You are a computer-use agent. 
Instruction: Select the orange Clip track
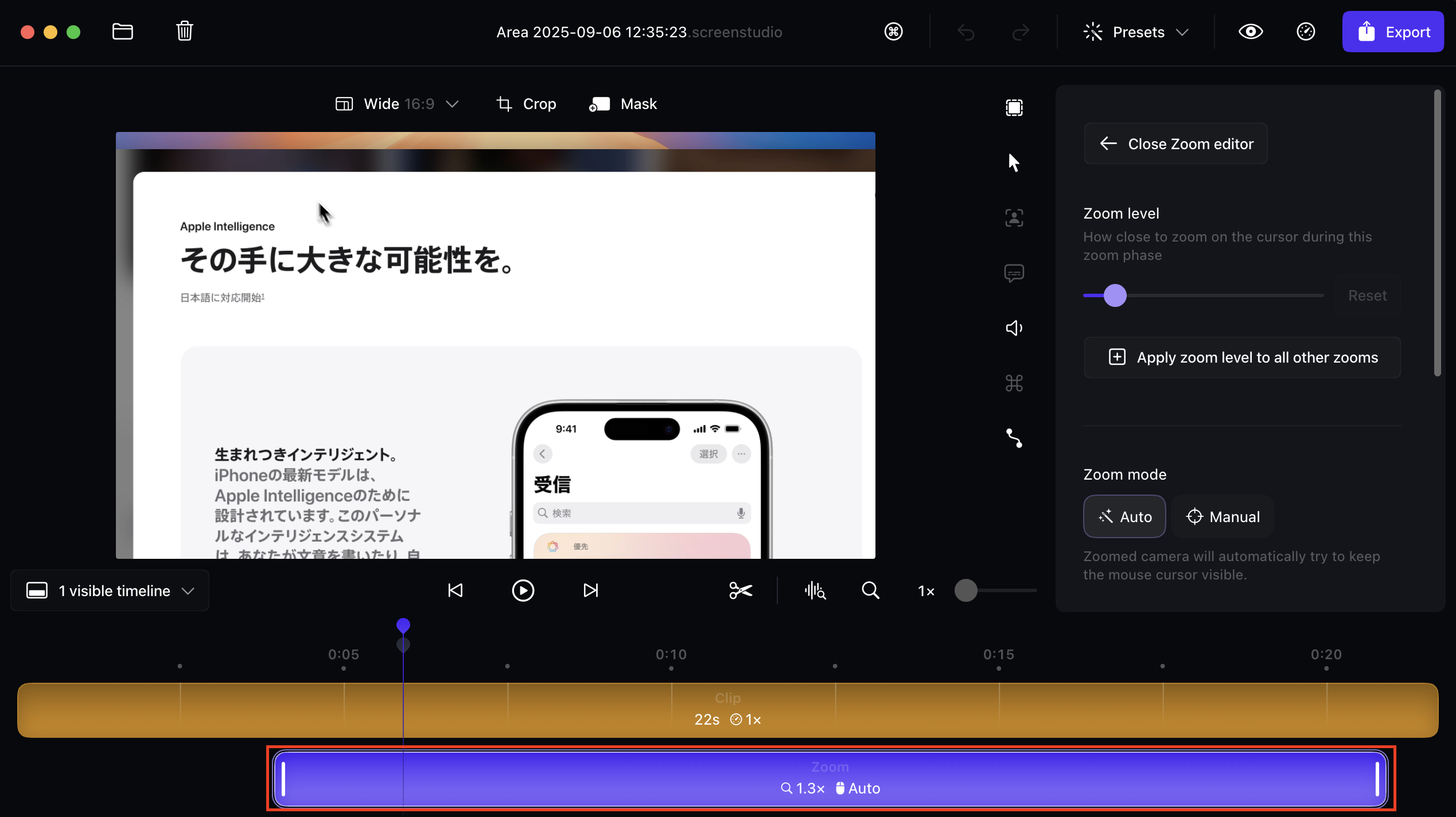[727, 710]
